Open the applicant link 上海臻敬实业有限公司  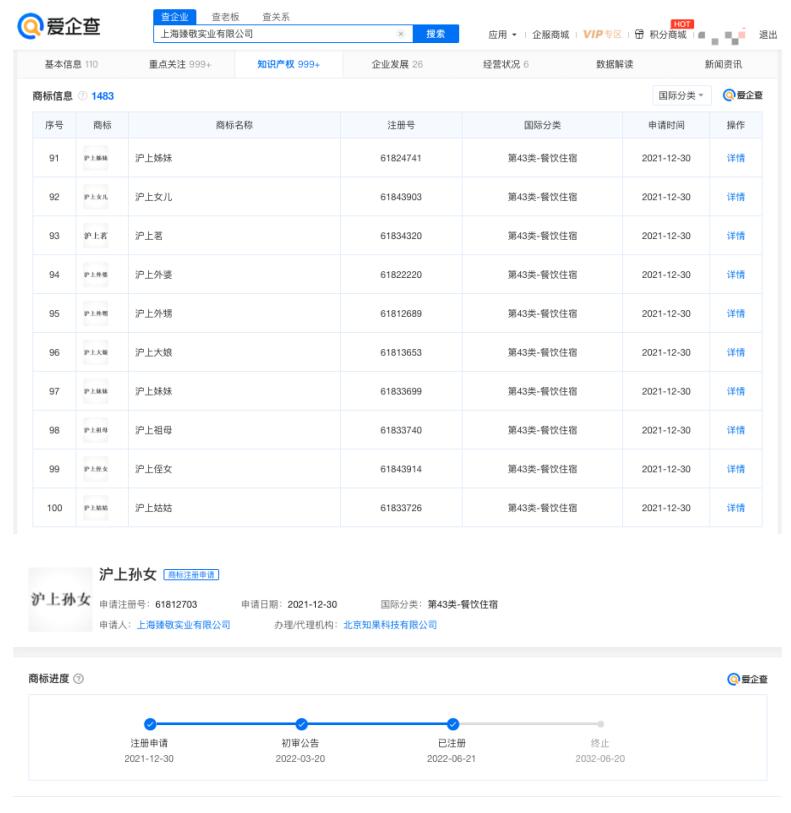pos(183,625)
